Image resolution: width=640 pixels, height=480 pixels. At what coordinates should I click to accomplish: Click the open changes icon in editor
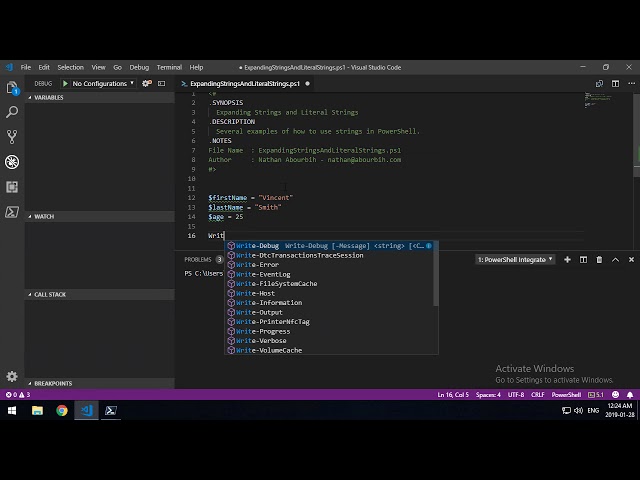[599, 84]
